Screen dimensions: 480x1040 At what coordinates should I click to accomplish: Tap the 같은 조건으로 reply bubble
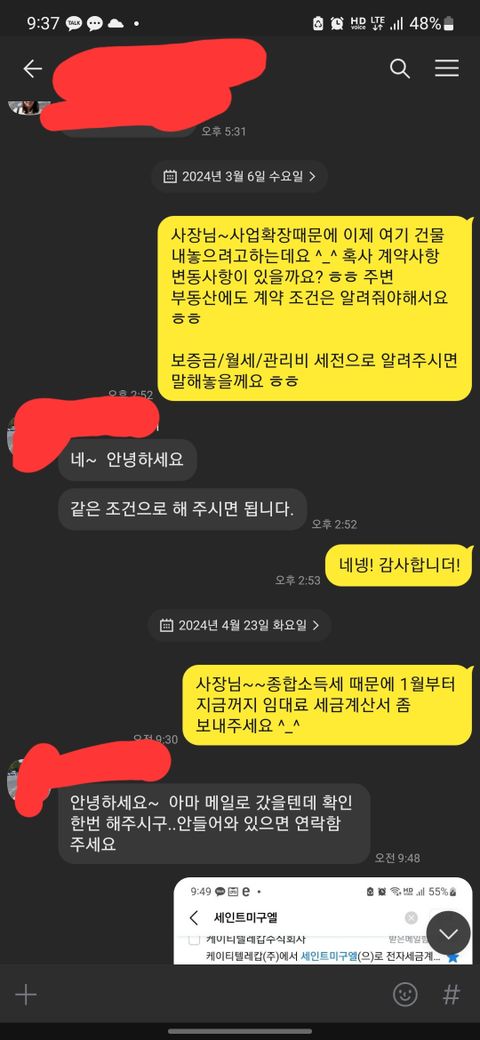click(182, 509)
